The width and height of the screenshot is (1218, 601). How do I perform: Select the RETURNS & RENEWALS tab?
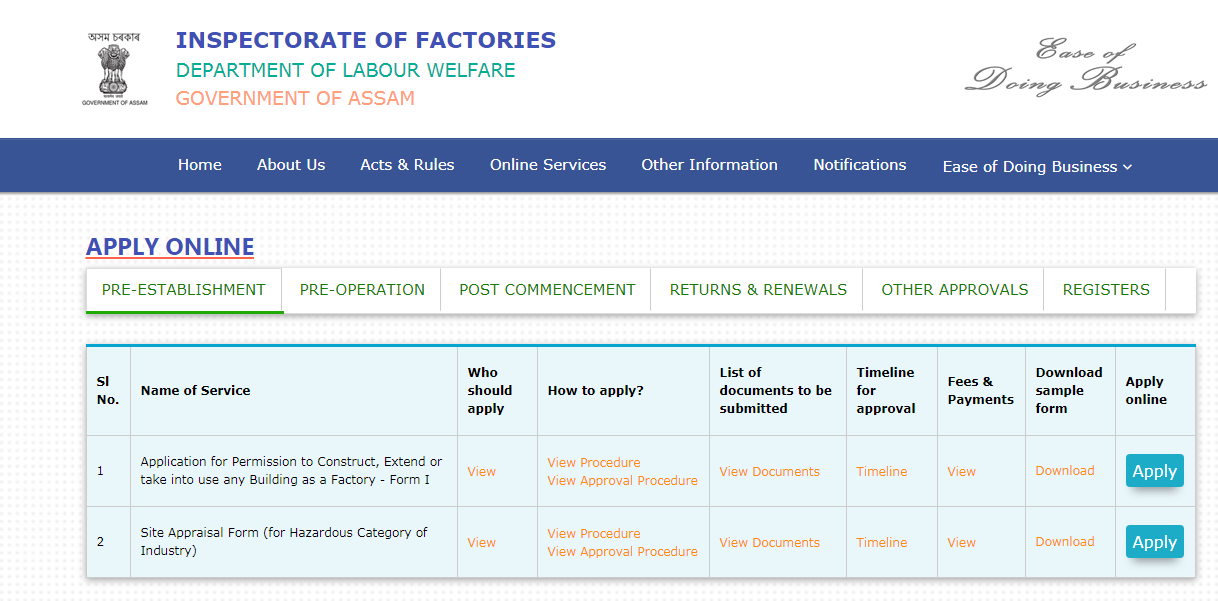click(755, 289)
